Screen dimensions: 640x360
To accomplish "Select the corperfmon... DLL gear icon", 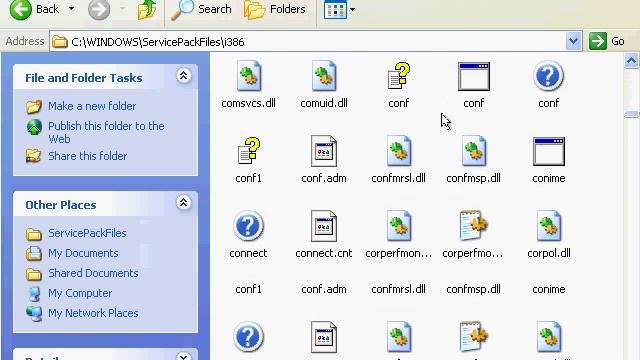I will click(x=399, y=226).
